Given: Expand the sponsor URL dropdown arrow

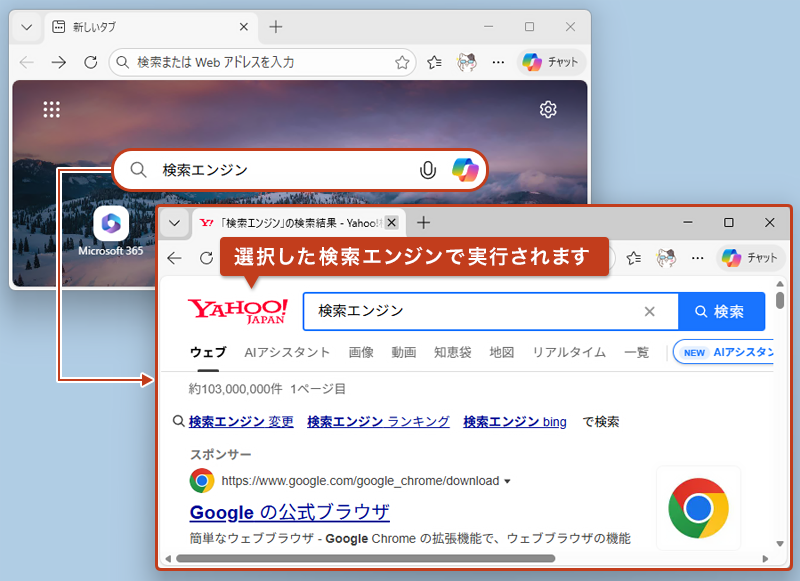Looking at the screenshot, I should point(509,480).
